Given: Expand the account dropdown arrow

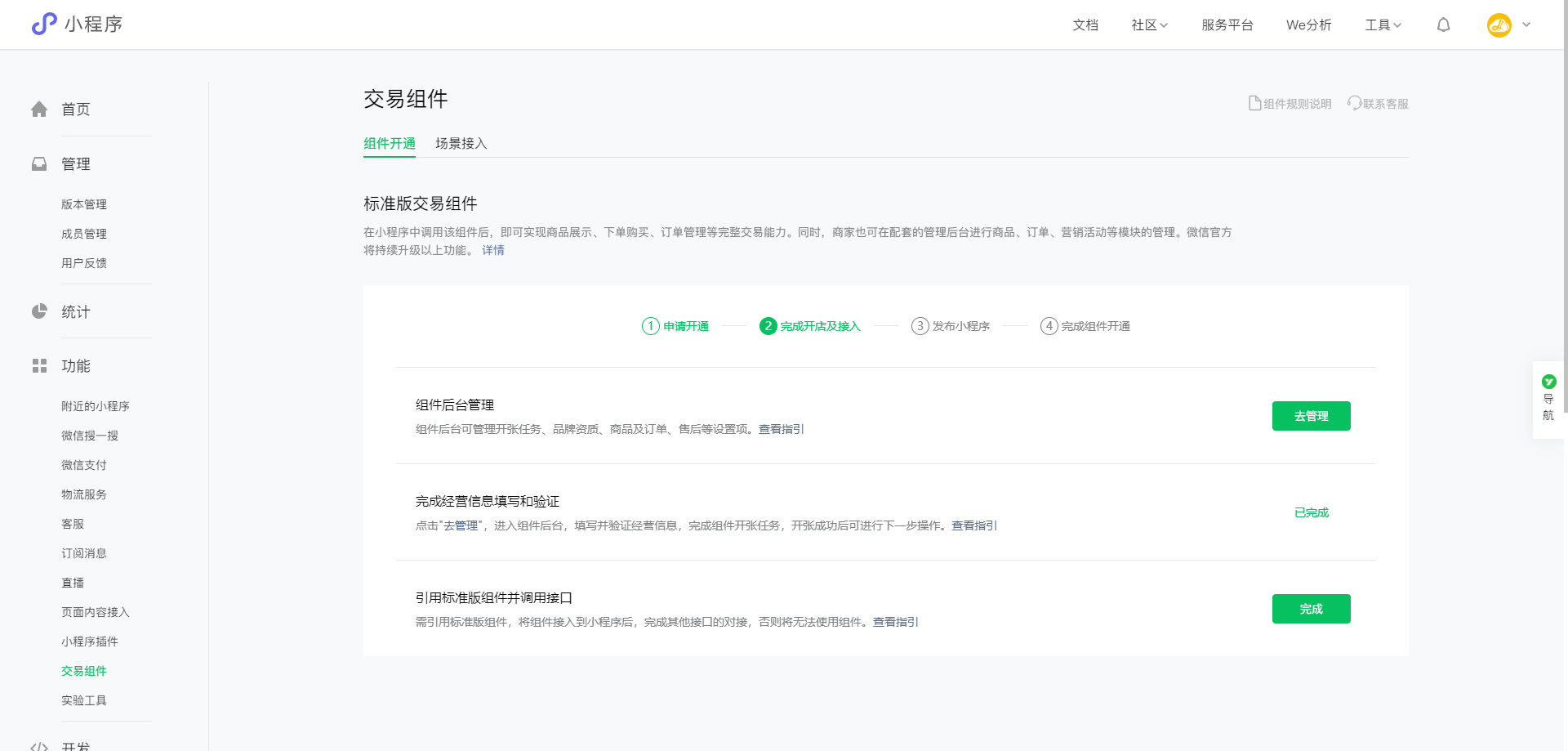Looking at the screenshot, I should 1526,25.
